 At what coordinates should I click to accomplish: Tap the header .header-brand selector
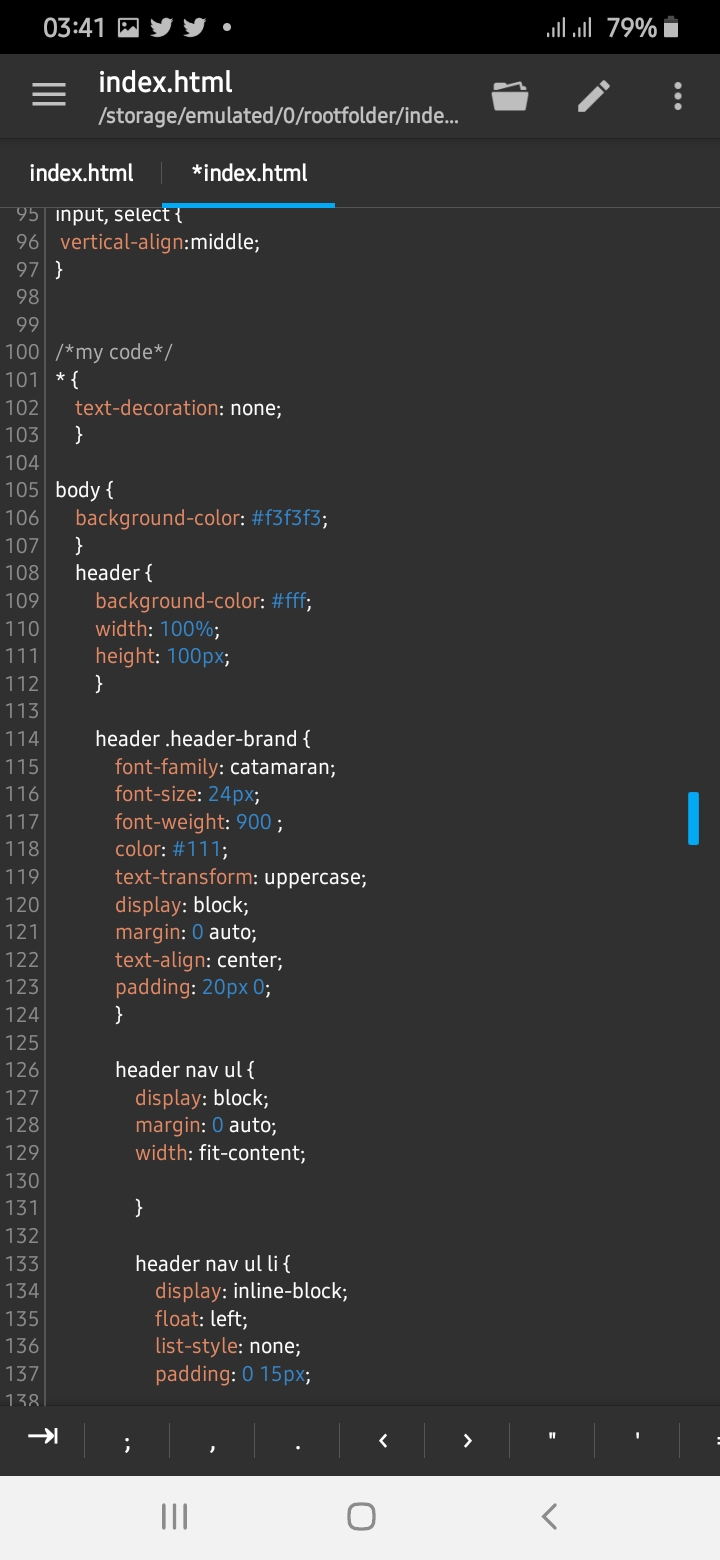click(203, 739)
